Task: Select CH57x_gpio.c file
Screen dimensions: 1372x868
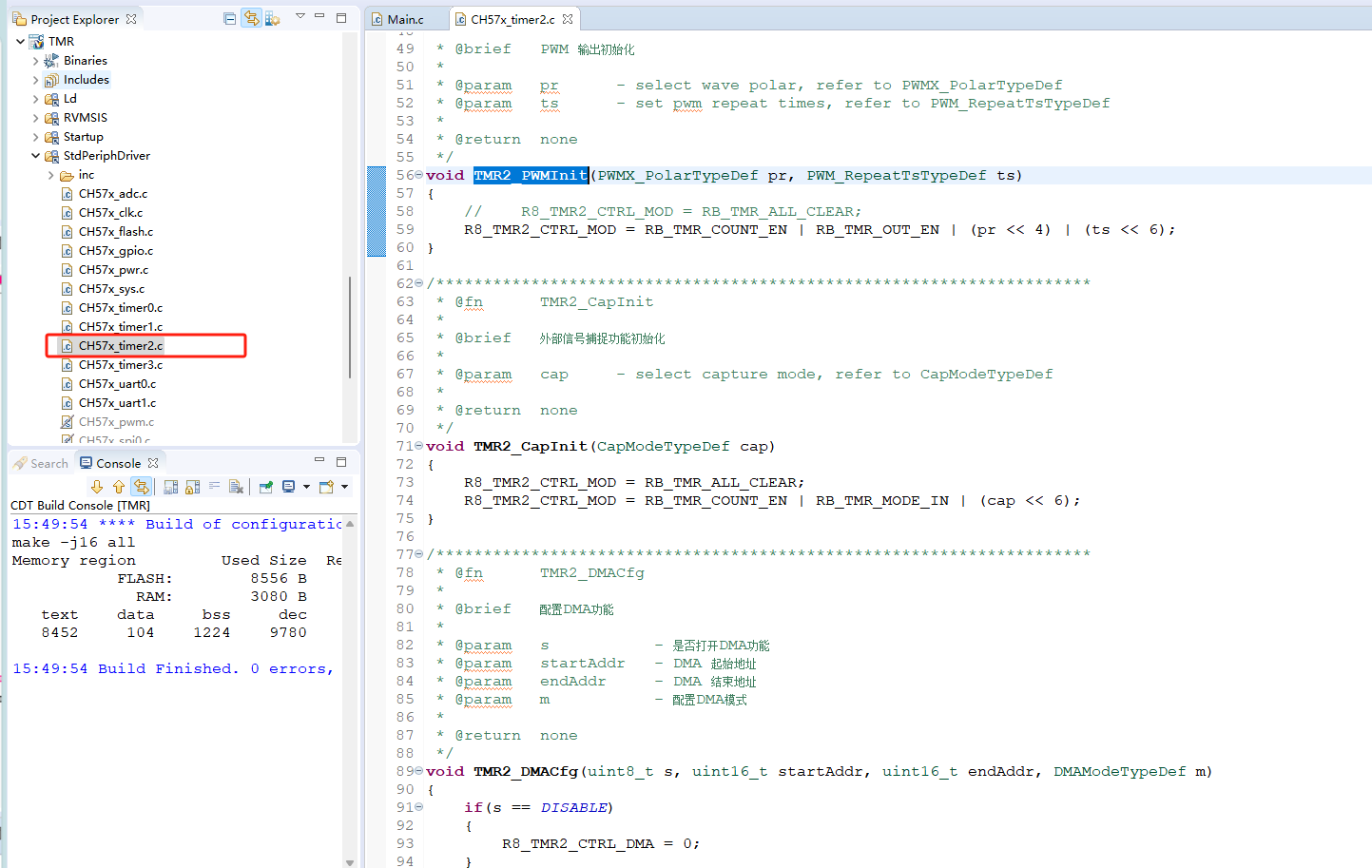Action: (x=116, y=251)
